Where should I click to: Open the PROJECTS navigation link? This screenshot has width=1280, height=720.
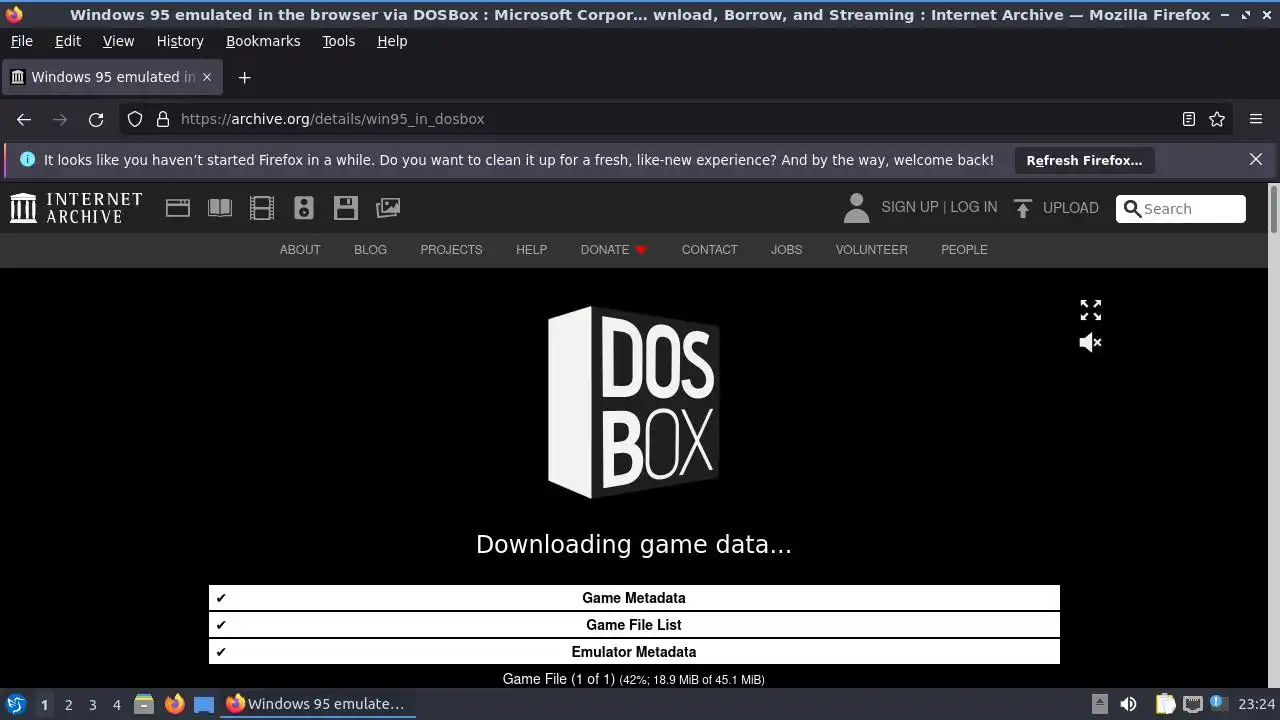click(x=451, y=250)
